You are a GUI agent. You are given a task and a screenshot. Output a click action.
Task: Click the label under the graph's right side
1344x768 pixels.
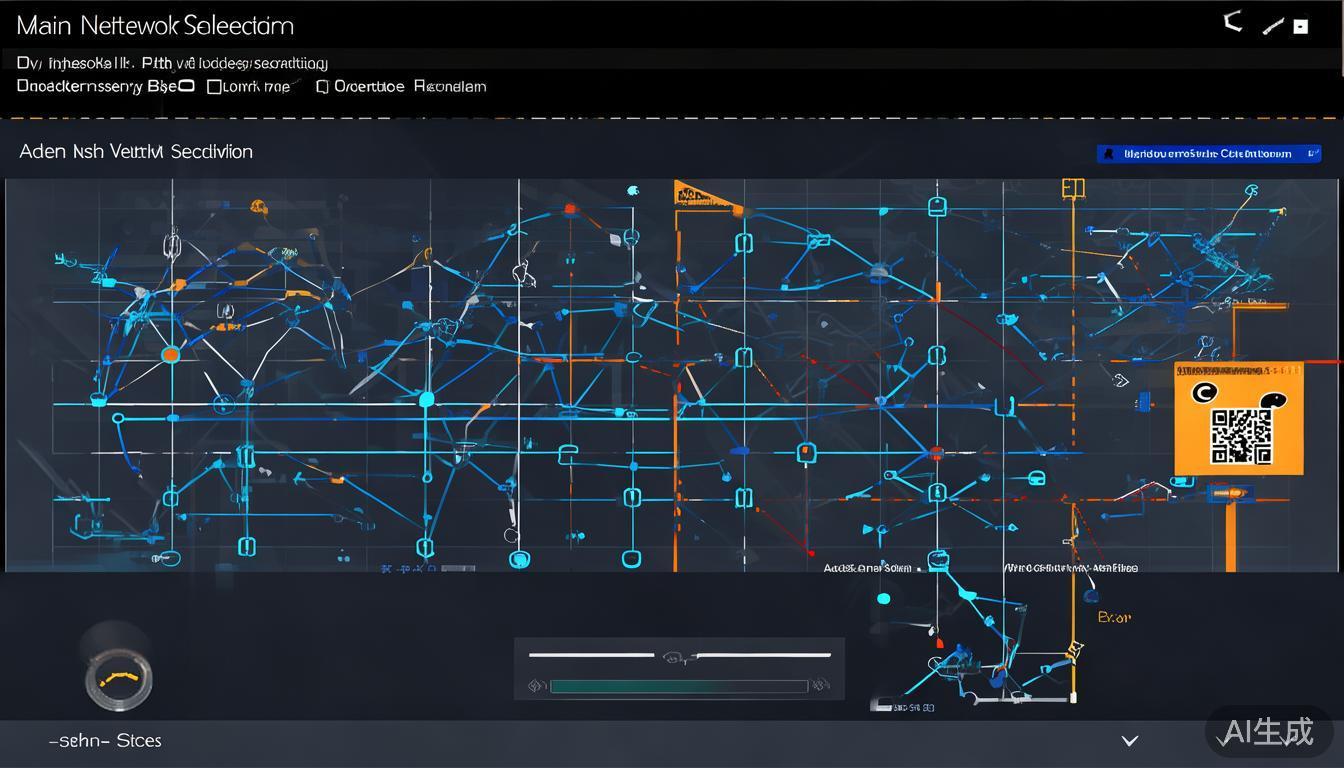click(x=1070, y=568)
